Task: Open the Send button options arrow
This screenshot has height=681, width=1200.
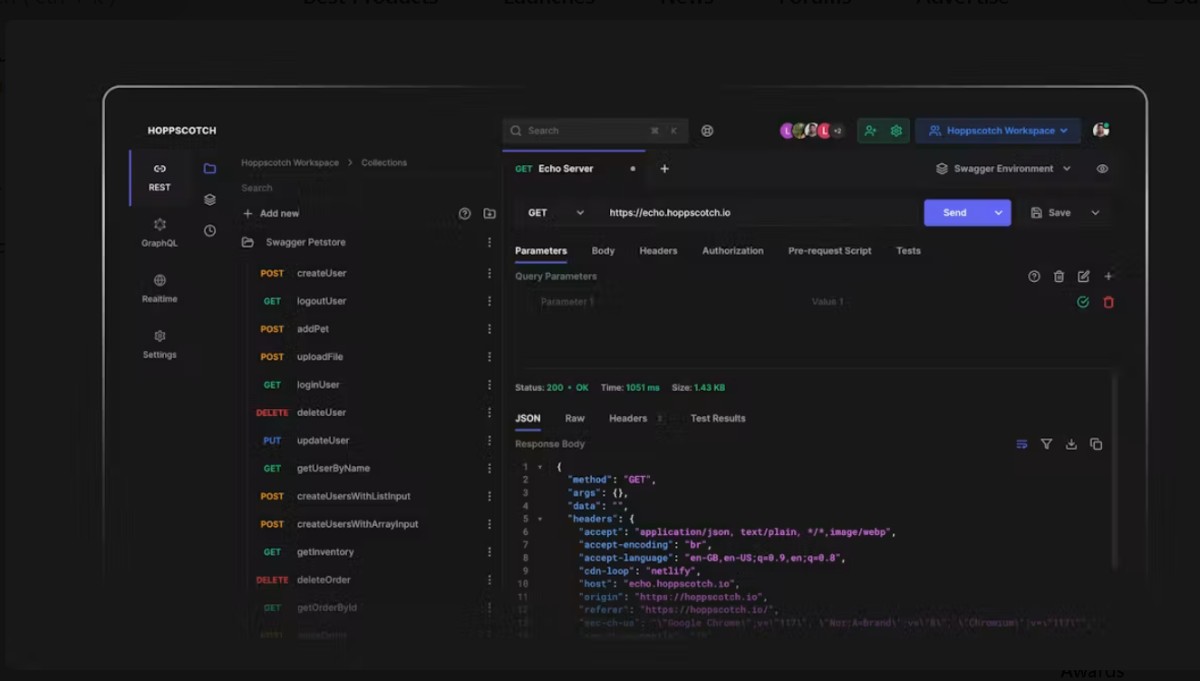Action: [998, 213]
